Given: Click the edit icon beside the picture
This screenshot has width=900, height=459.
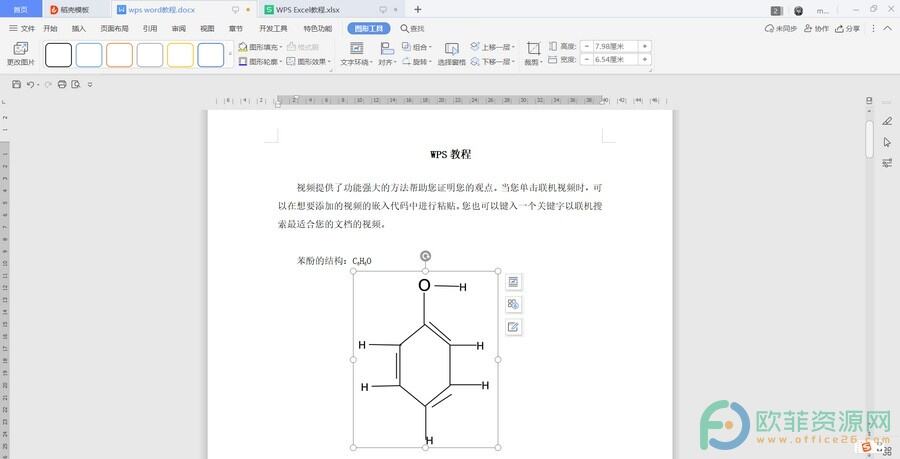Looking at the screenshot, I should [513, 327].
